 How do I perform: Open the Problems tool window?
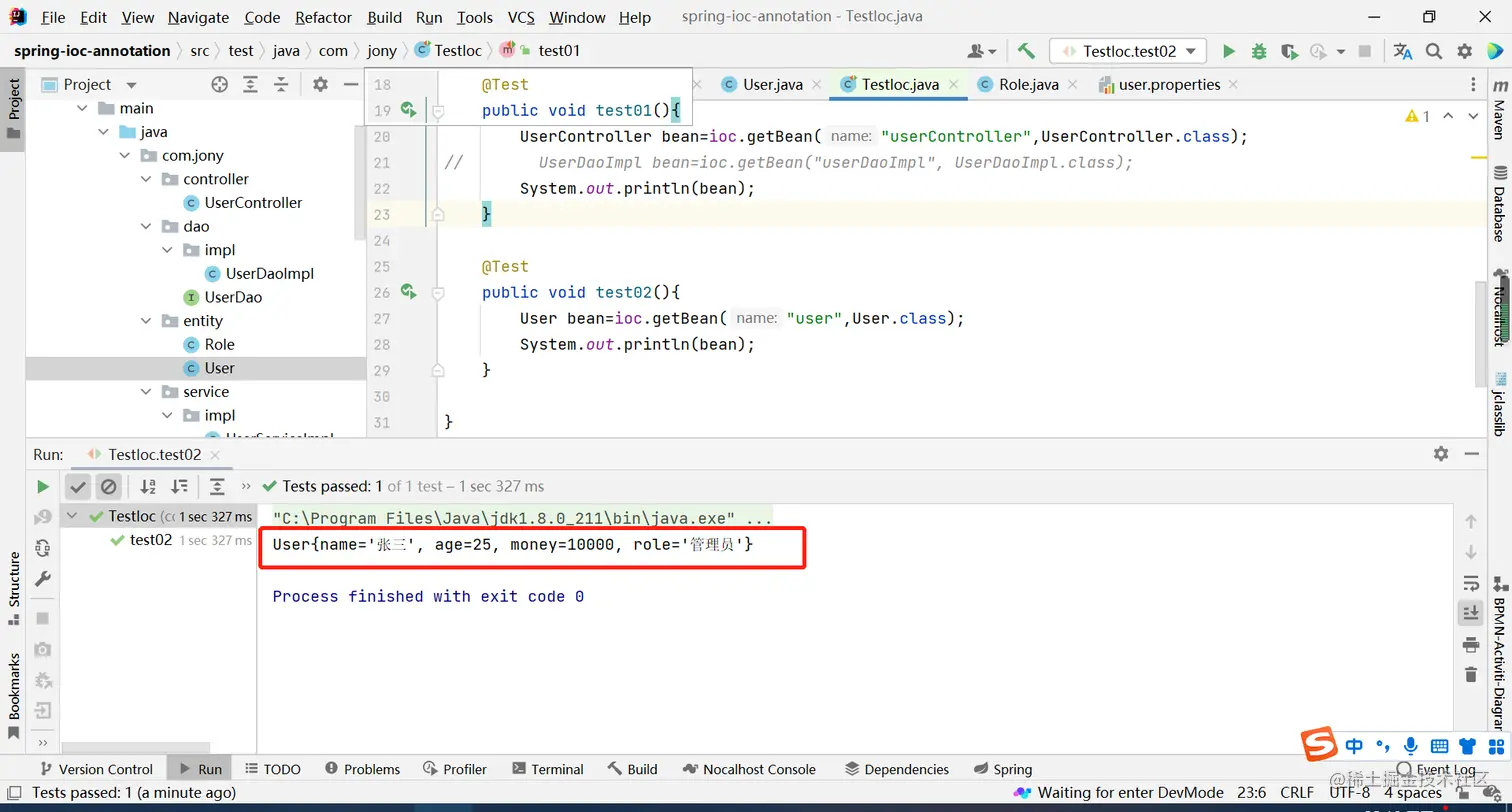tap(361, 769)
